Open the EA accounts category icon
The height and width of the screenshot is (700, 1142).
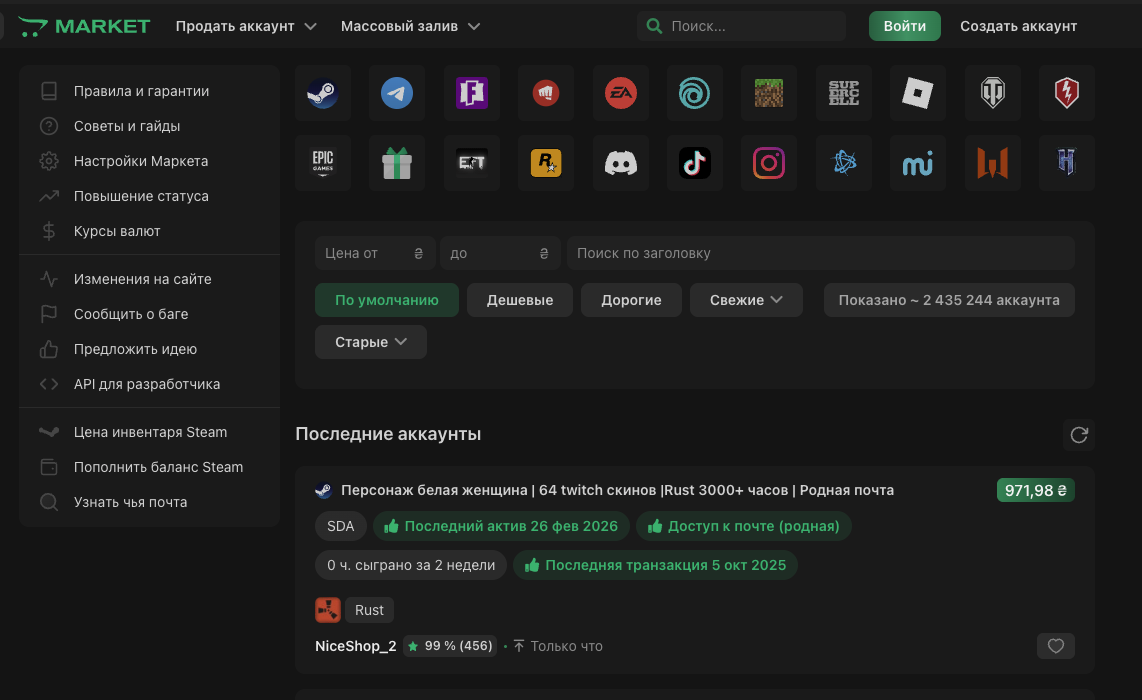[x=621, y=93]
